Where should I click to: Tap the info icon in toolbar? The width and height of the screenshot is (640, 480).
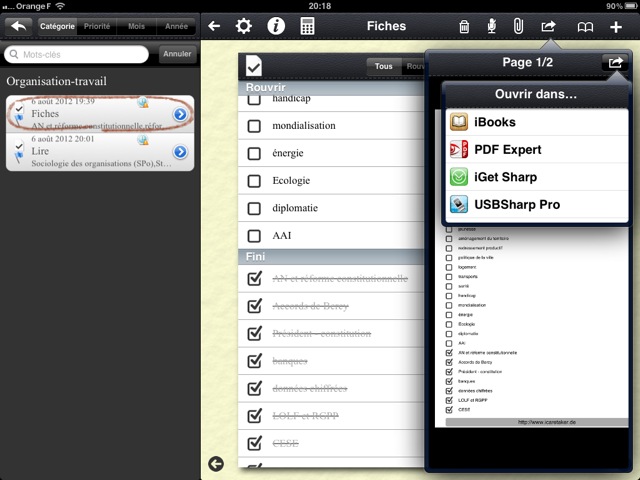click(x=275, y=26)
